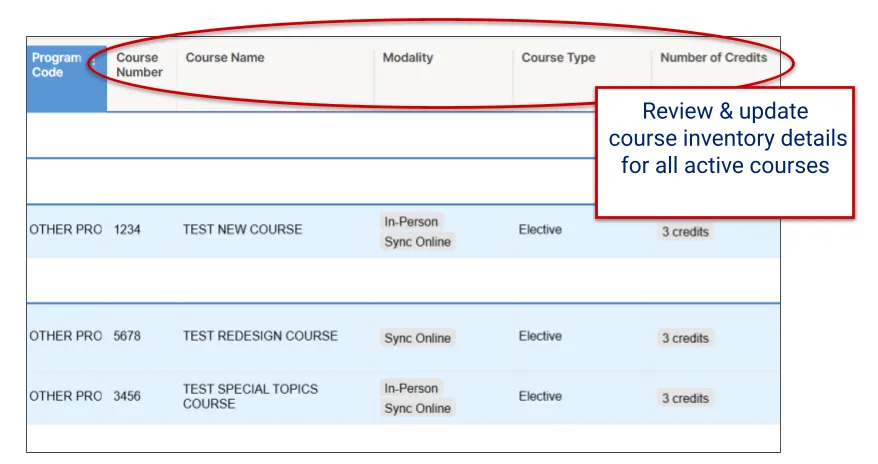Select Elective type for course 3456
The image size is (878, 464).
540,396
